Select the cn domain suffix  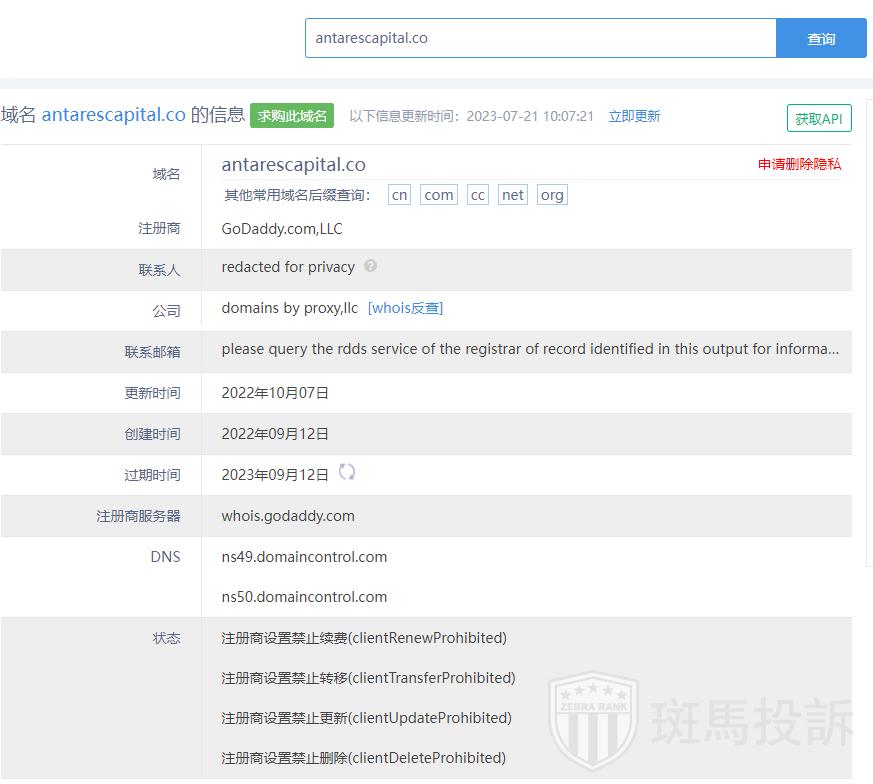click(399, 195)
